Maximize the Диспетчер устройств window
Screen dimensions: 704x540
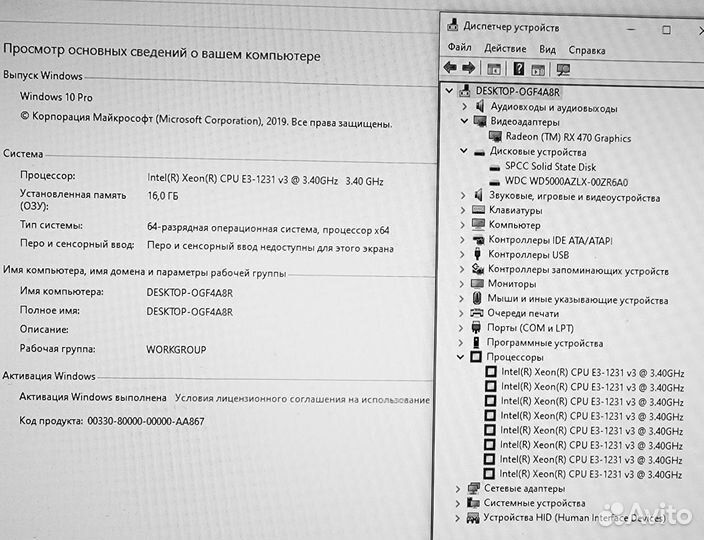666,30
